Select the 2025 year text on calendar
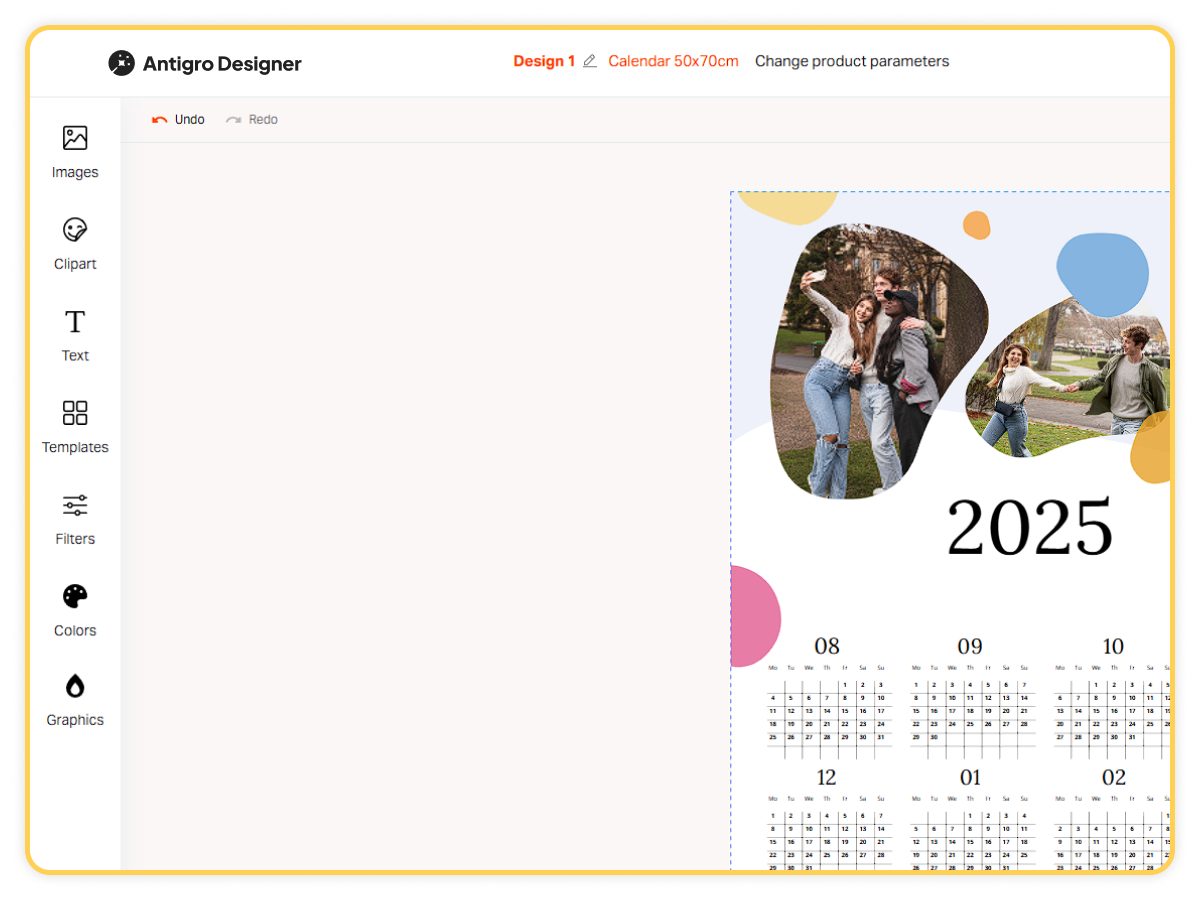The image size is (1200, 900). 1029,527
